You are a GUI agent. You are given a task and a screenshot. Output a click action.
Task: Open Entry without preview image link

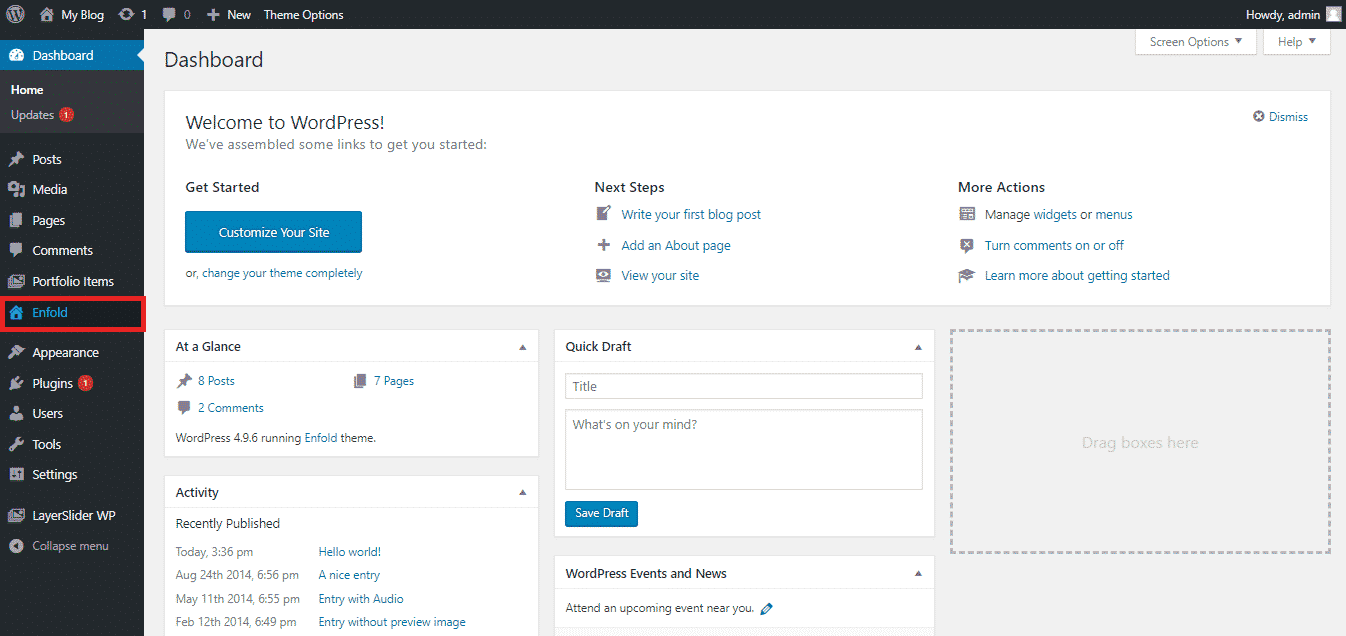point(392,622)
